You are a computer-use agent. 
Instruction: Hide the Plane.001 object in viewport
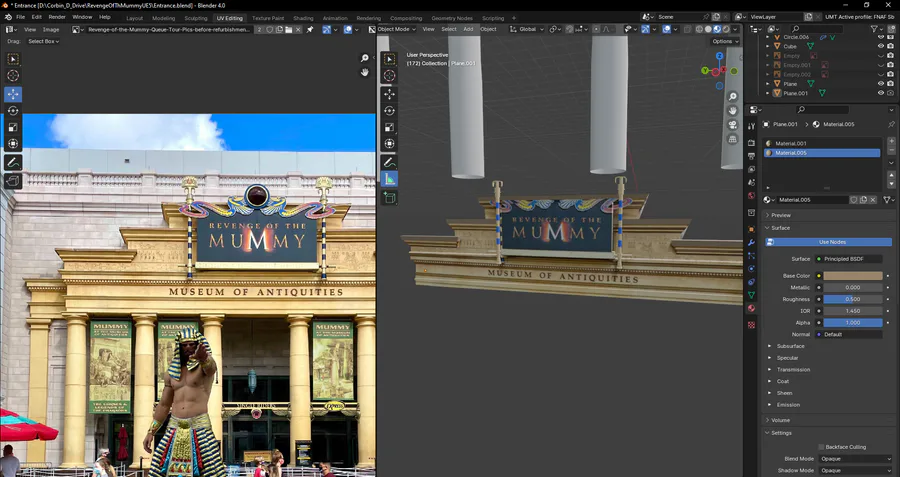(881, 93)
